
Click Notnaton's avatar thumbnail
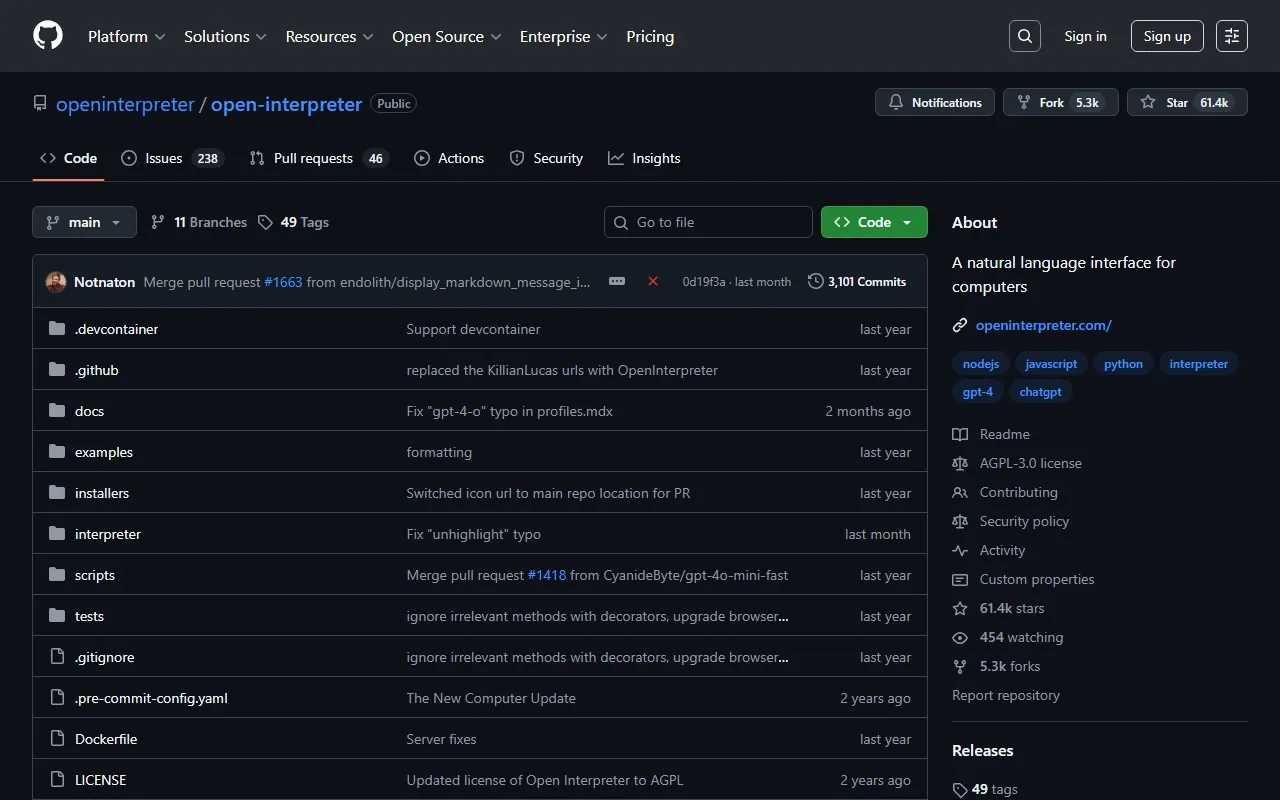click(x=56, y=282)
